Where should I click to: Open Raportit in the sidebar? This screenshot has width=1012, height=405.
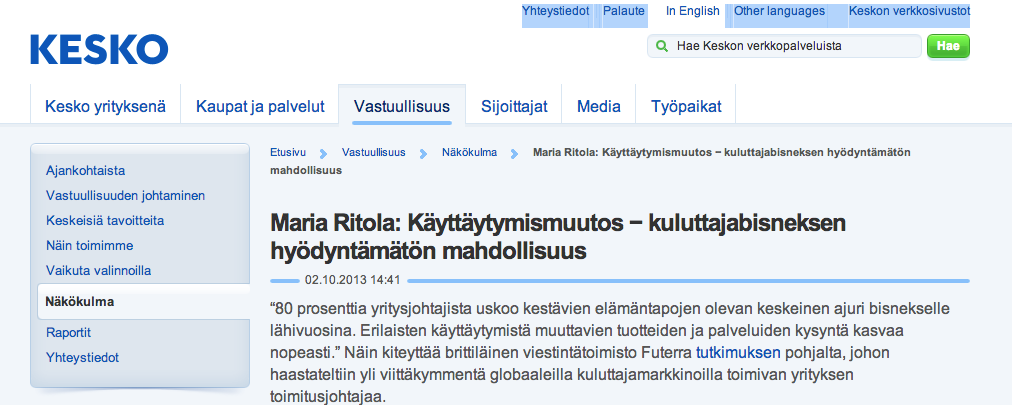tap(69, 332)
